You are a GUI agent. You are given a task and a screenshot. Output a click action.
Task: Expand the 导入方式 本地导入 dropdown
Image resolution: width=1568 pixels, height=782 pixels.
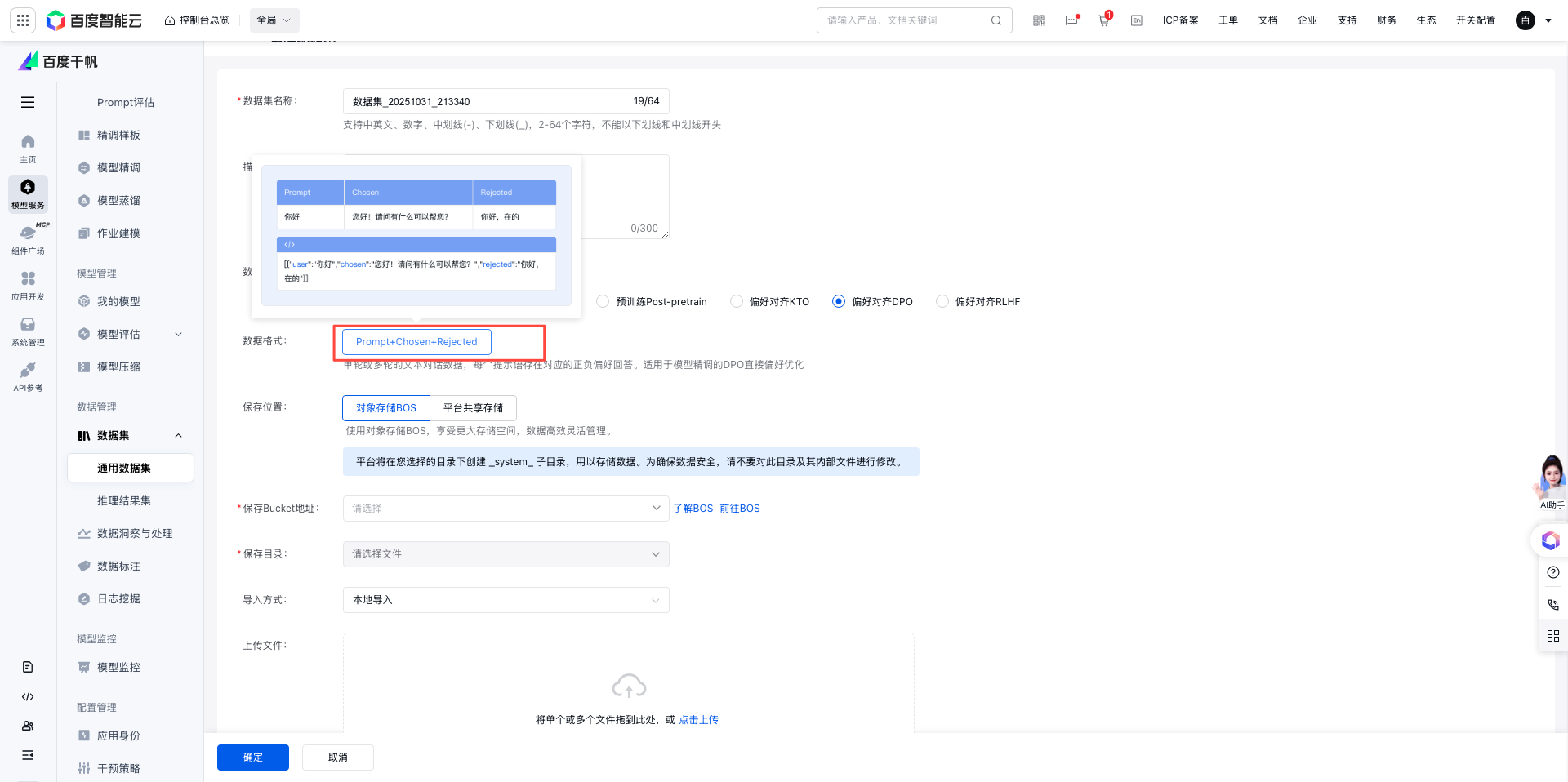pyautogui.click(x=506, y=600)
